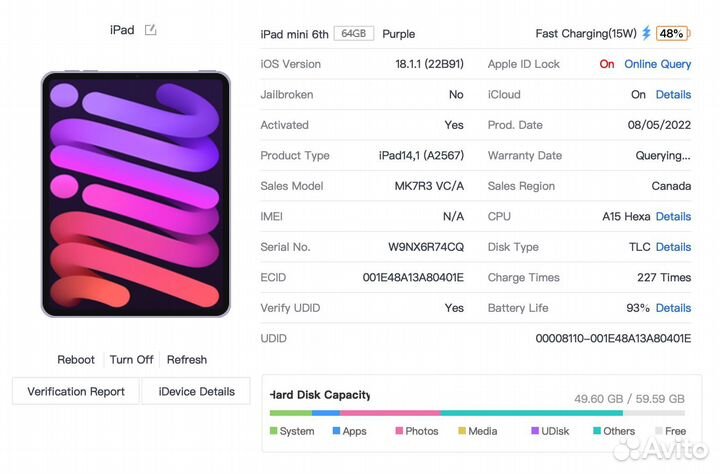Open the Verification Report
The width and height of the screenshot is (720, 474).
[x=76, y=392]
